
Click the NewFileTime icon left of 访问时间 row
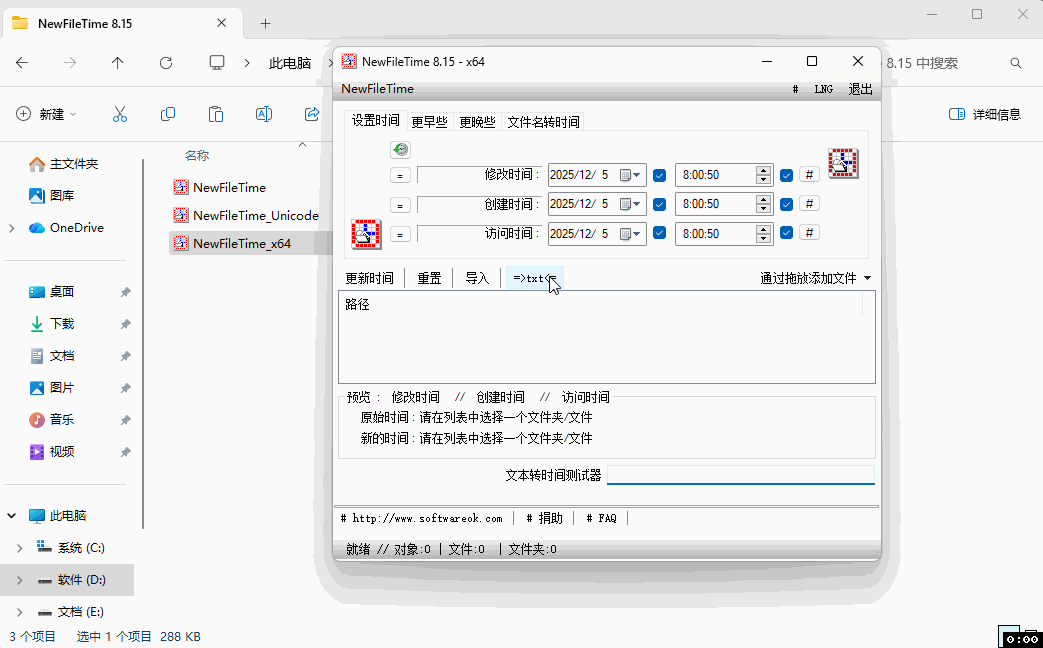click(365, 234)
